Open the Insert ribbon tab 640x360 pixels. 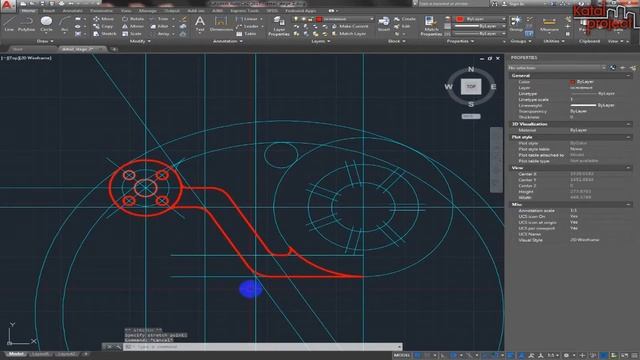[49, 11]
